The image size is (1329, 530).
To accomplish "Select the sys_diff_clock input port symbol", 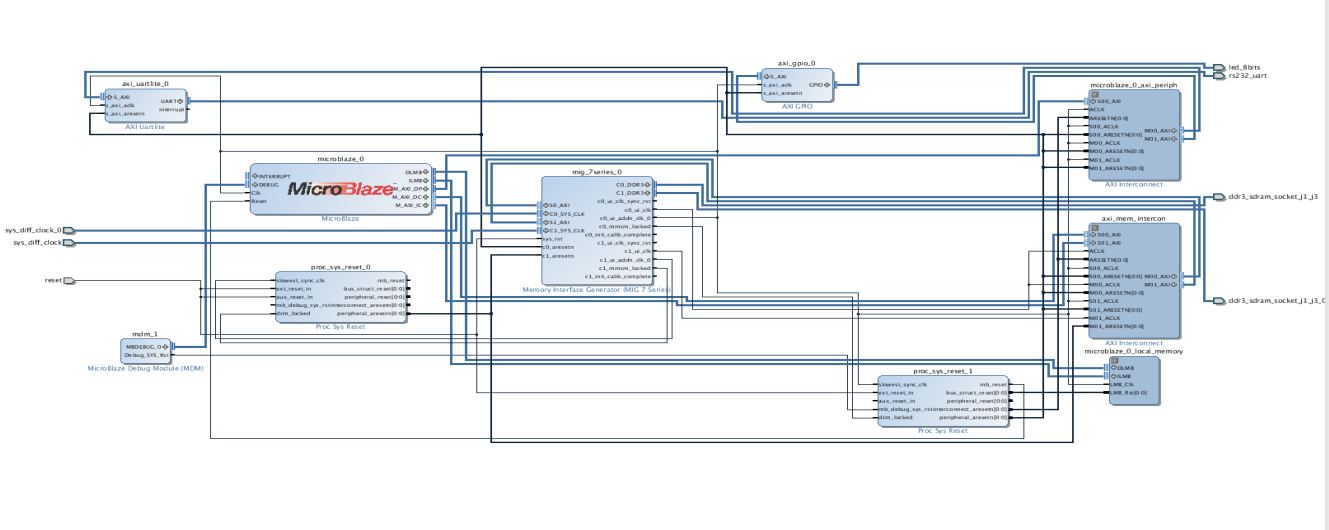I will (x=69, y=242).
